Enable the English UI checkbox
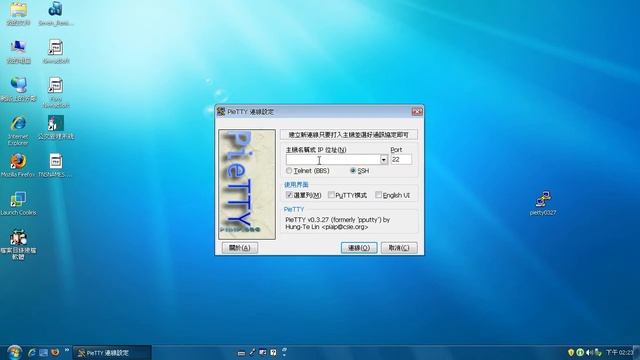Screen dimensions: 640x360 pos(378,195)
